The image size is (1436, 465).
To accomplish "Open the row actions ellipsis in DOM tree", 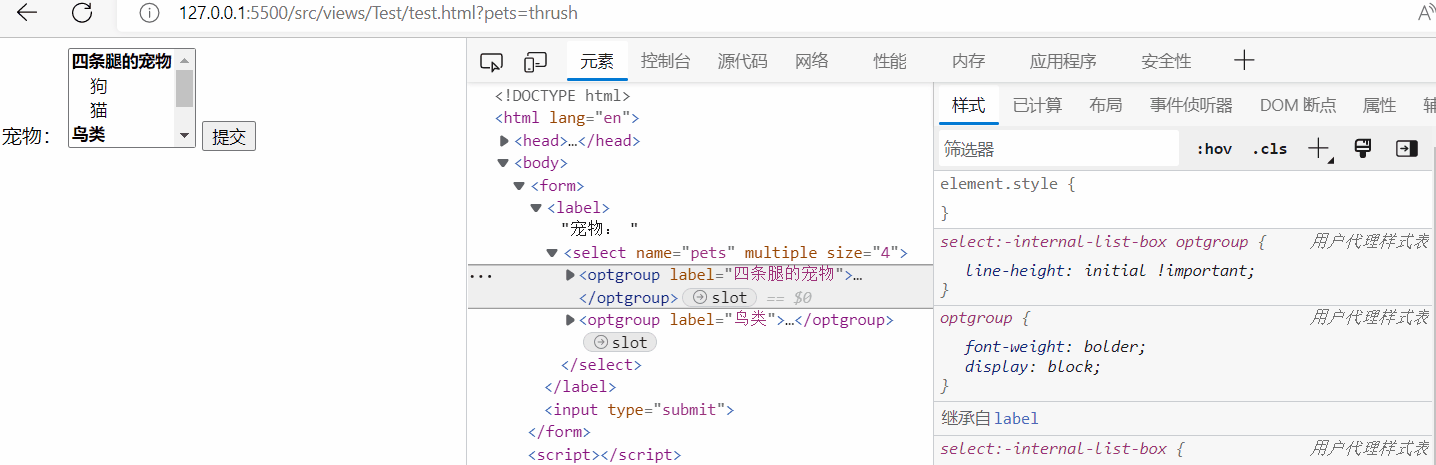I will [481, 276].
